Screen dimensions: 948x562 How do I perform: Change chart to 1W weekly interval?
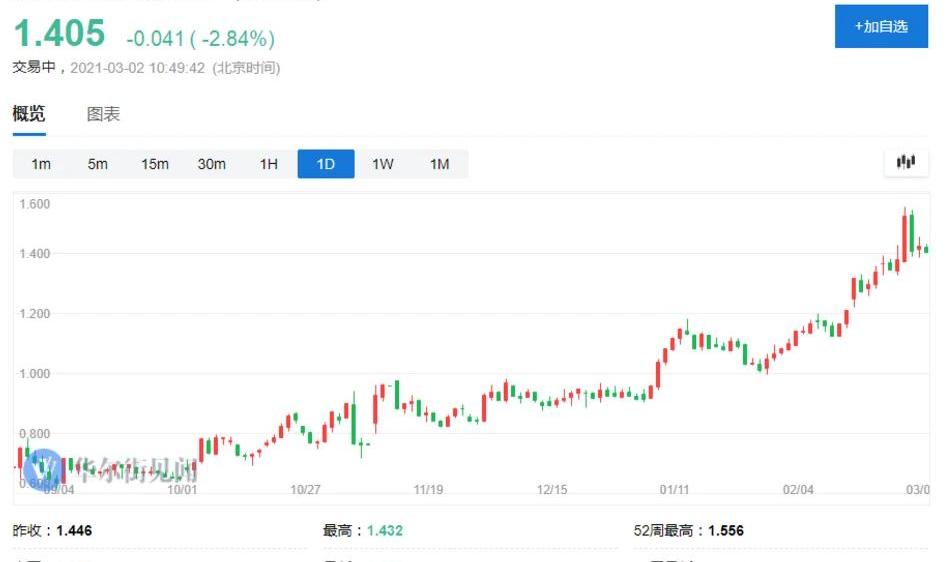coord(383,164)
